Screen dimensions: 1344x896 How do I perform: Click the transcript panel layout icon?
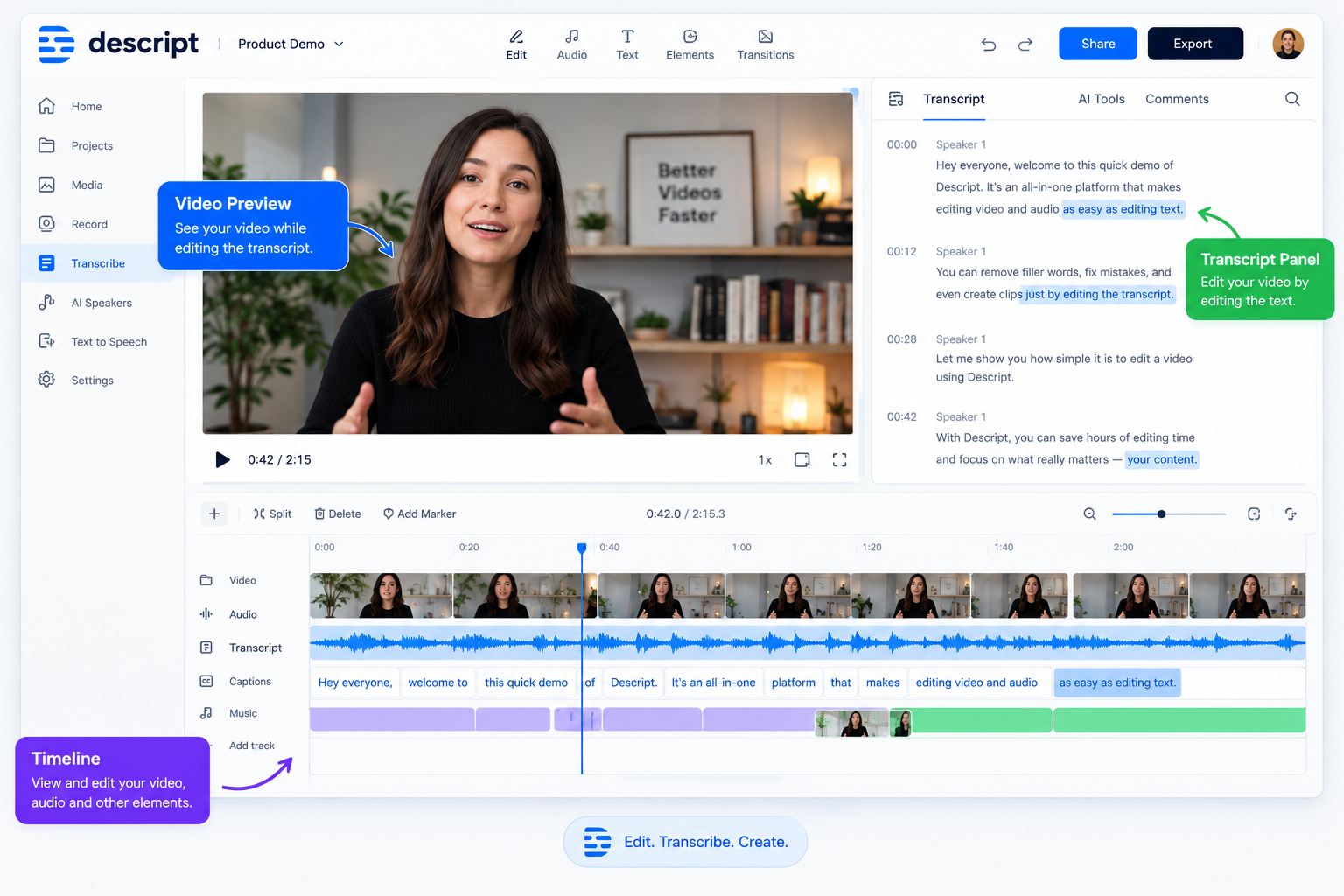[x=896, y=99]
